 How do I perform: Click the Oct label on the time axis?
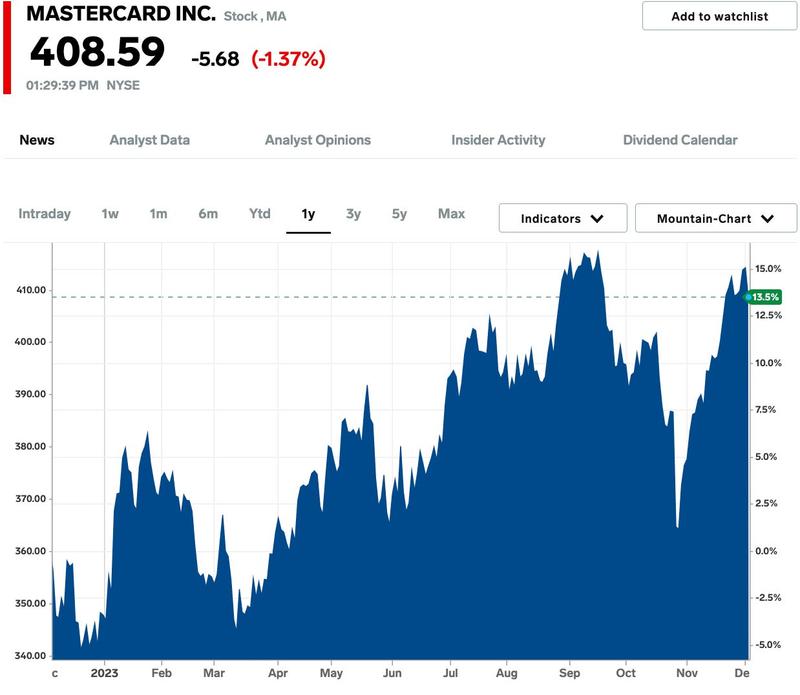pyautogui.click(x=626, y=673)
